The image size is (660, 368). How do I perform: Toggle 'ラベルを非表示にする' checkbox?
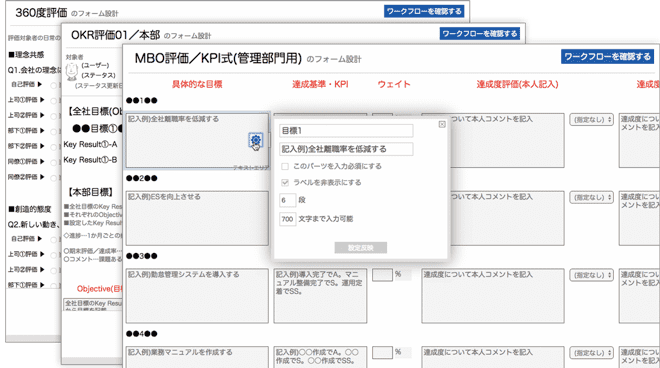pyautogui.click(x=285, y=182)
